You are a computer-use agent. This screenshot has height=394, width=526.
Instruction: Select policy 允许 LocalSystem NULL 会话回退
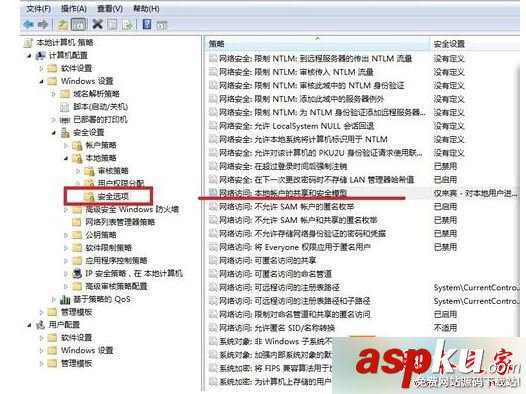tap(296, 126)
